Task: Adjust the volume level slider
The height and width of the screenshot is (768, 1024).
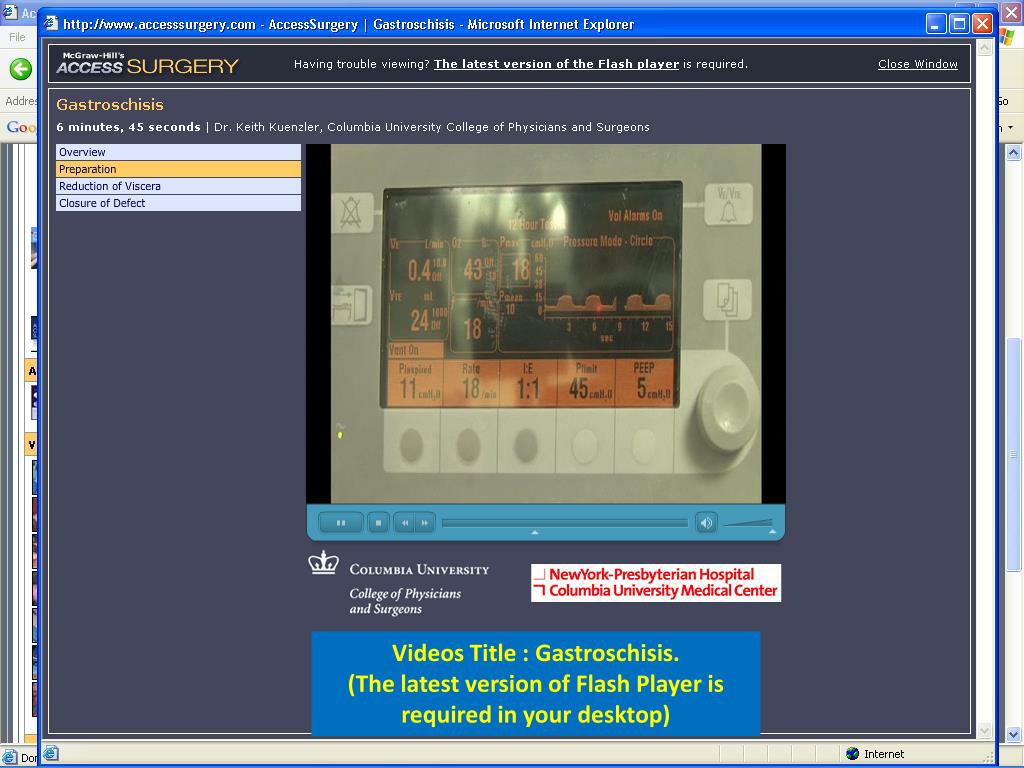Action: click(x=748, y=522)
